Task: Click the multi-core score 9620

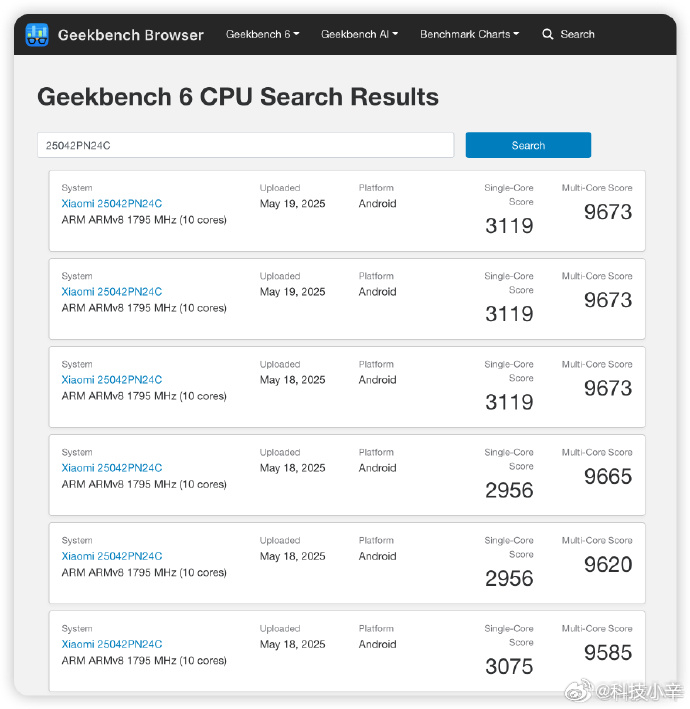Action: [x=608, y=565]
